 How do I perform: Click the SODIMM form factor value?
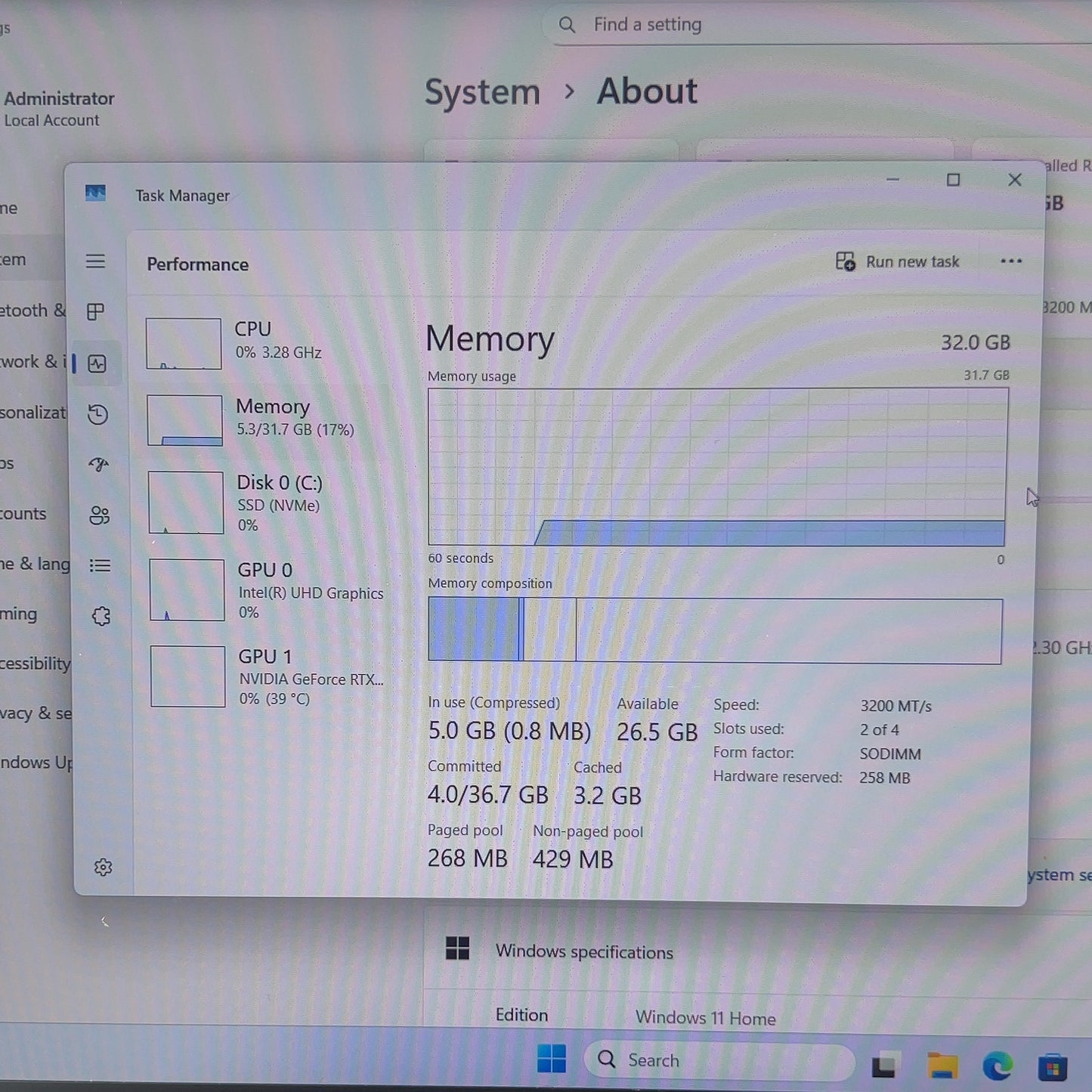890,754
